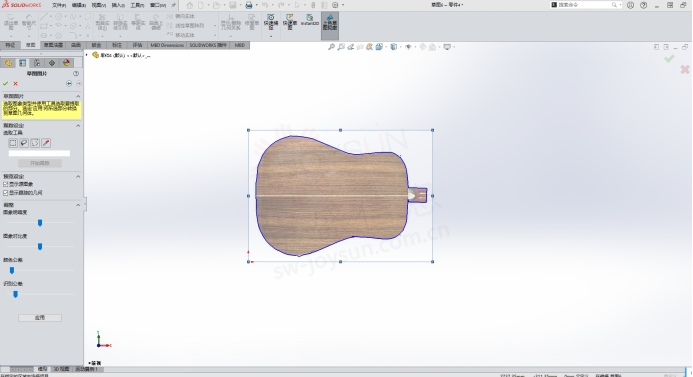Click the Instant2D toolbar icon
This screenshot has height=377, width=693.
point(309,20)
